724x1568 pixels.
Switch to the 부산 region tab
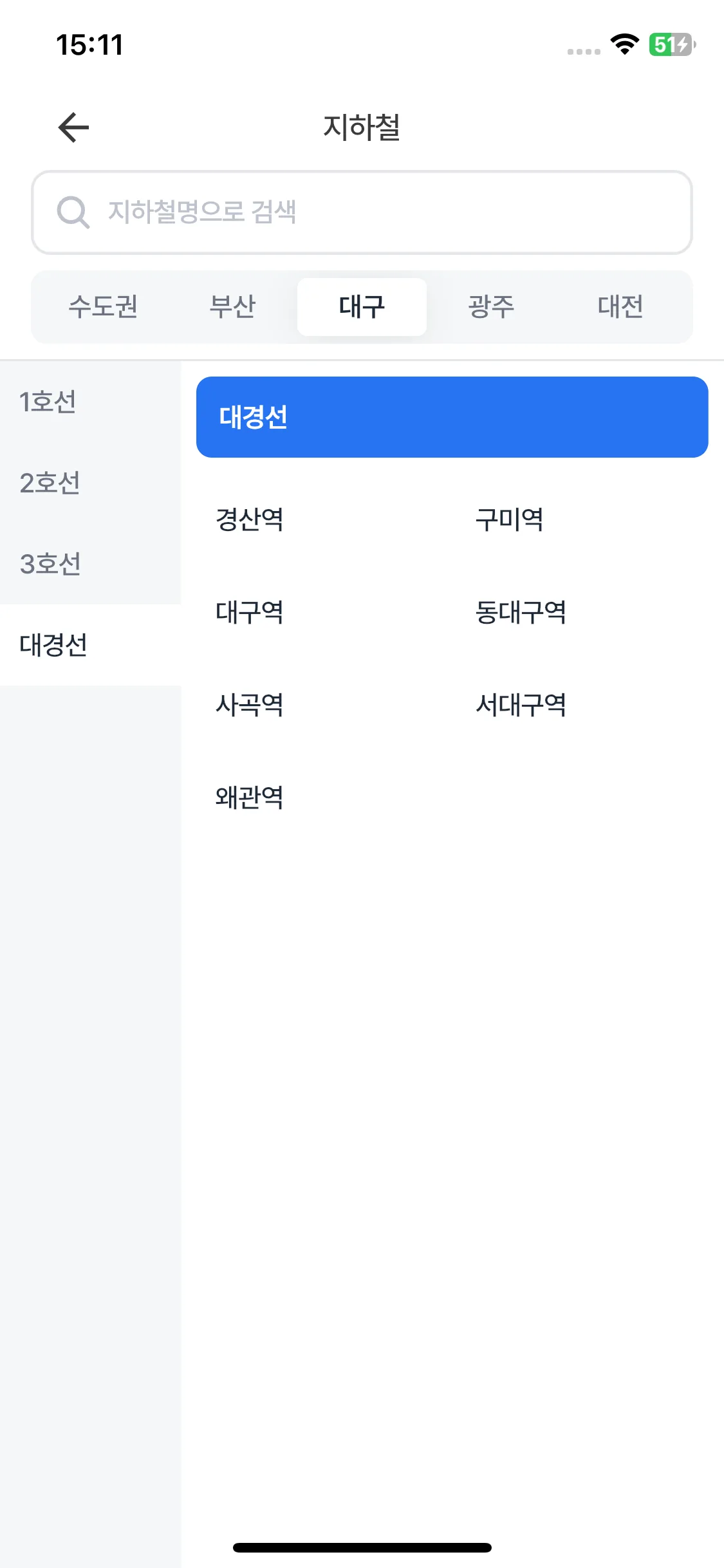pos(232,306)
